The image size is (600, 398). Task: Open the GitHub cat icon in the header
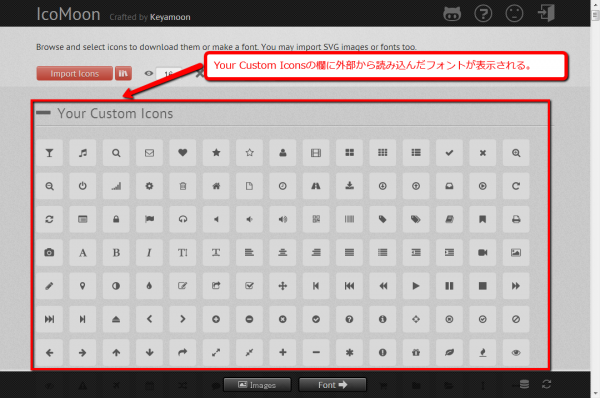coord(452,13)
